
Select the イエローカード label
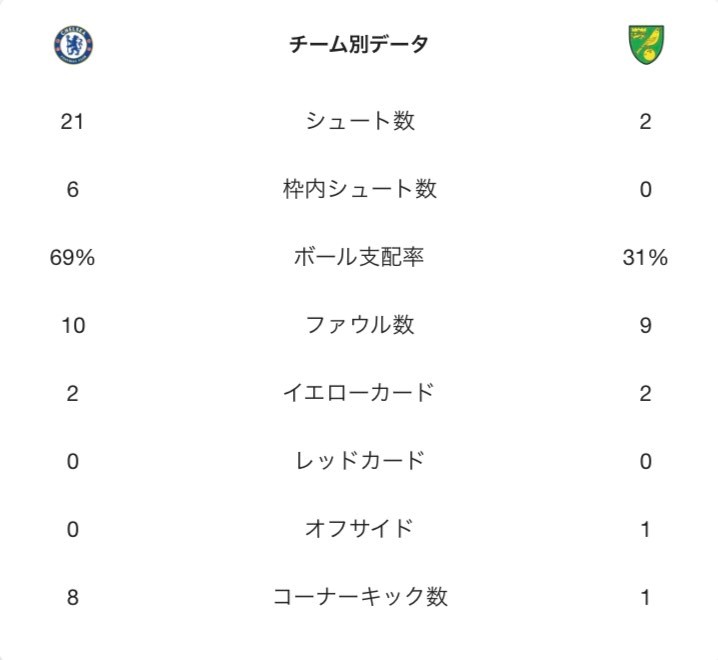pyautogui.click(x=359, y=393)
